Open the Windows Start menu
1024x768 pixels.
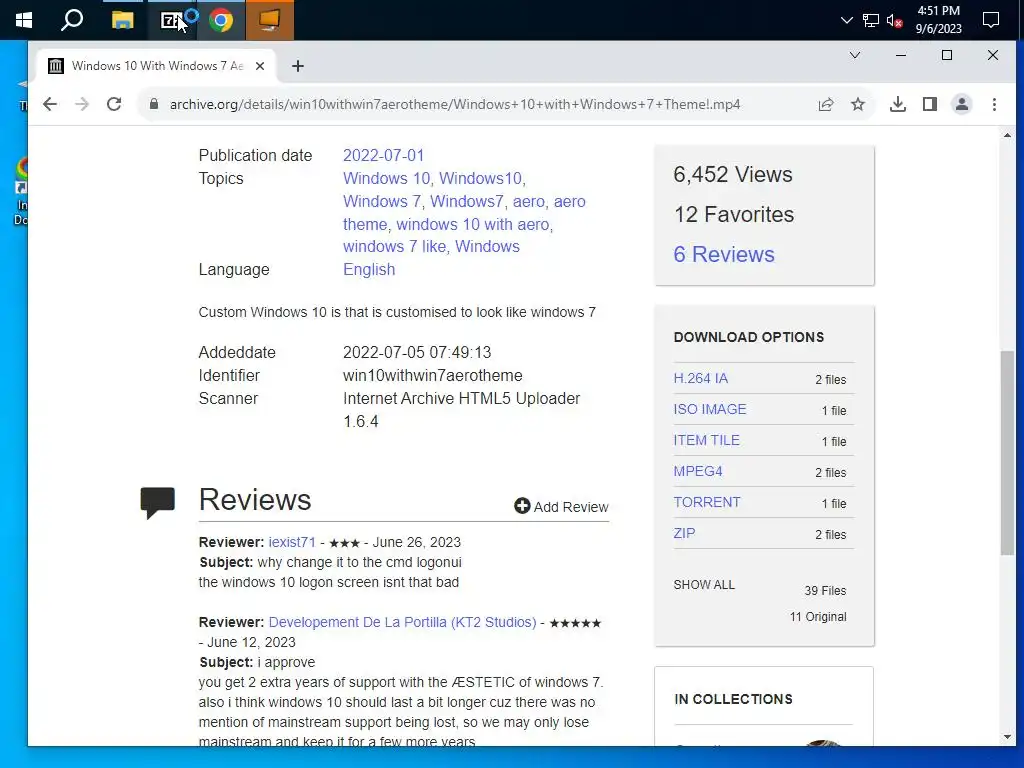click(24, 20)
